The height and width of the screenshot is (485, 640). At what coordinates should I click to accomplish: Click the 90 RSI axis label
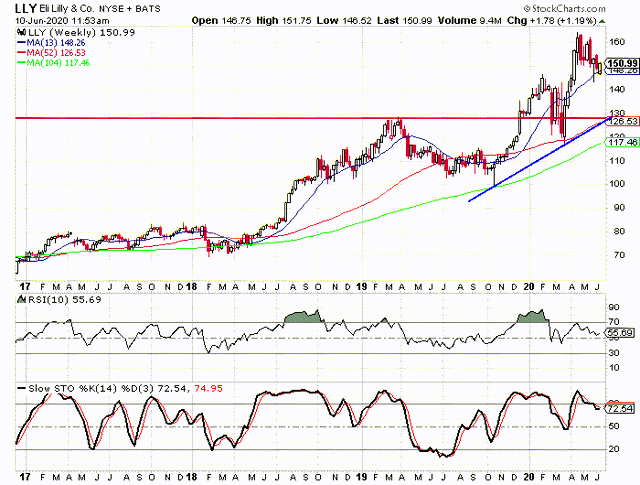pyautogui.click(x=614, y=307)
